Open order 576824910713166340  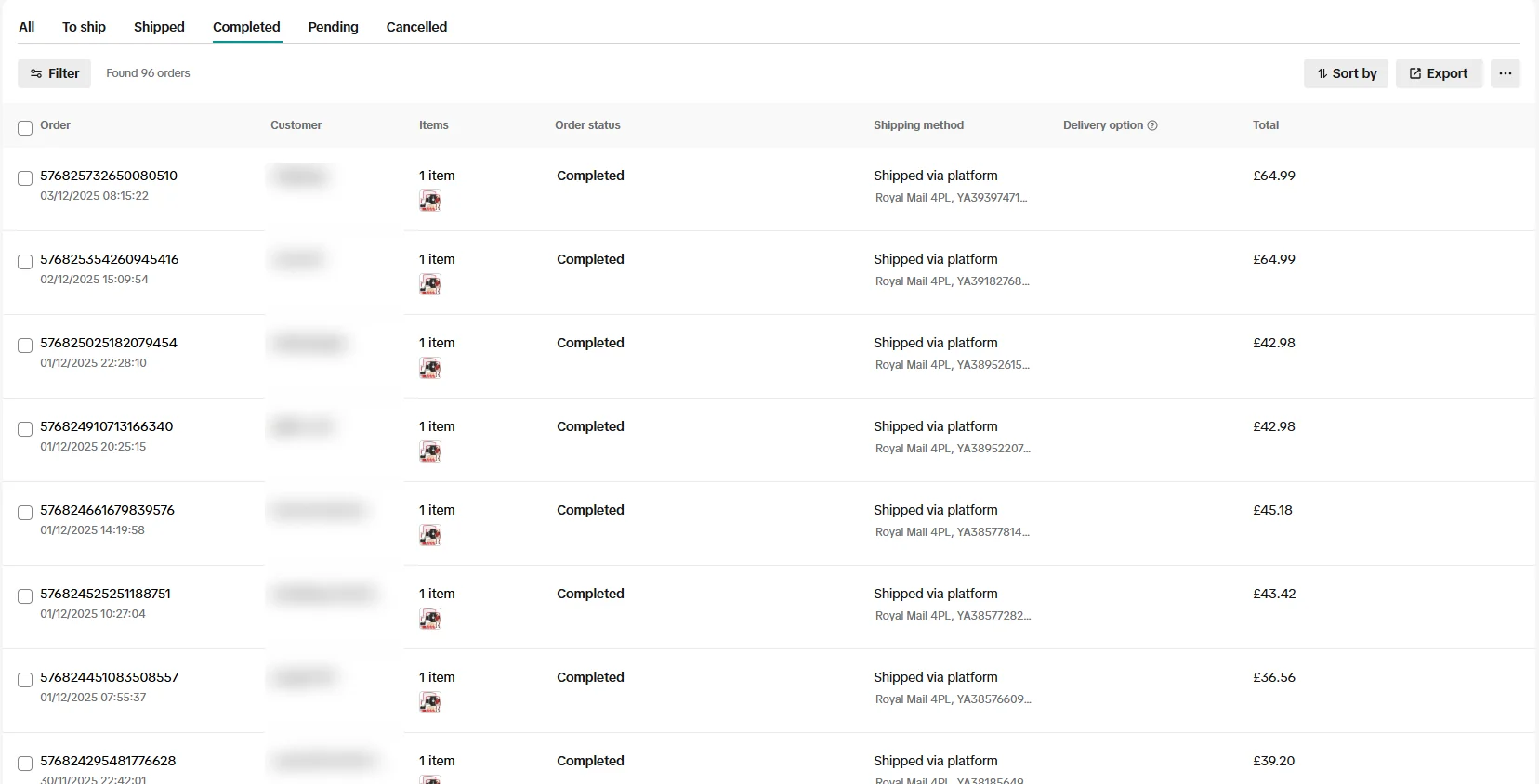pos(107,426)
